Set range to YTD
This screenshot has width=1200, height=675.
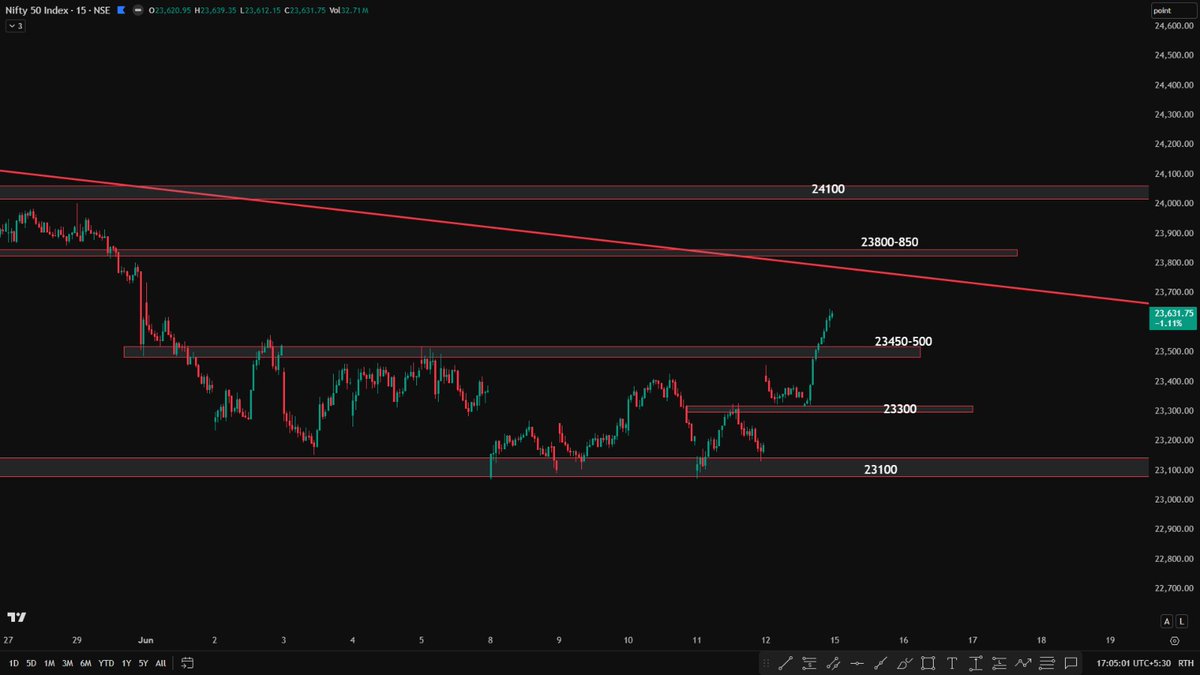tap(106, 663)
